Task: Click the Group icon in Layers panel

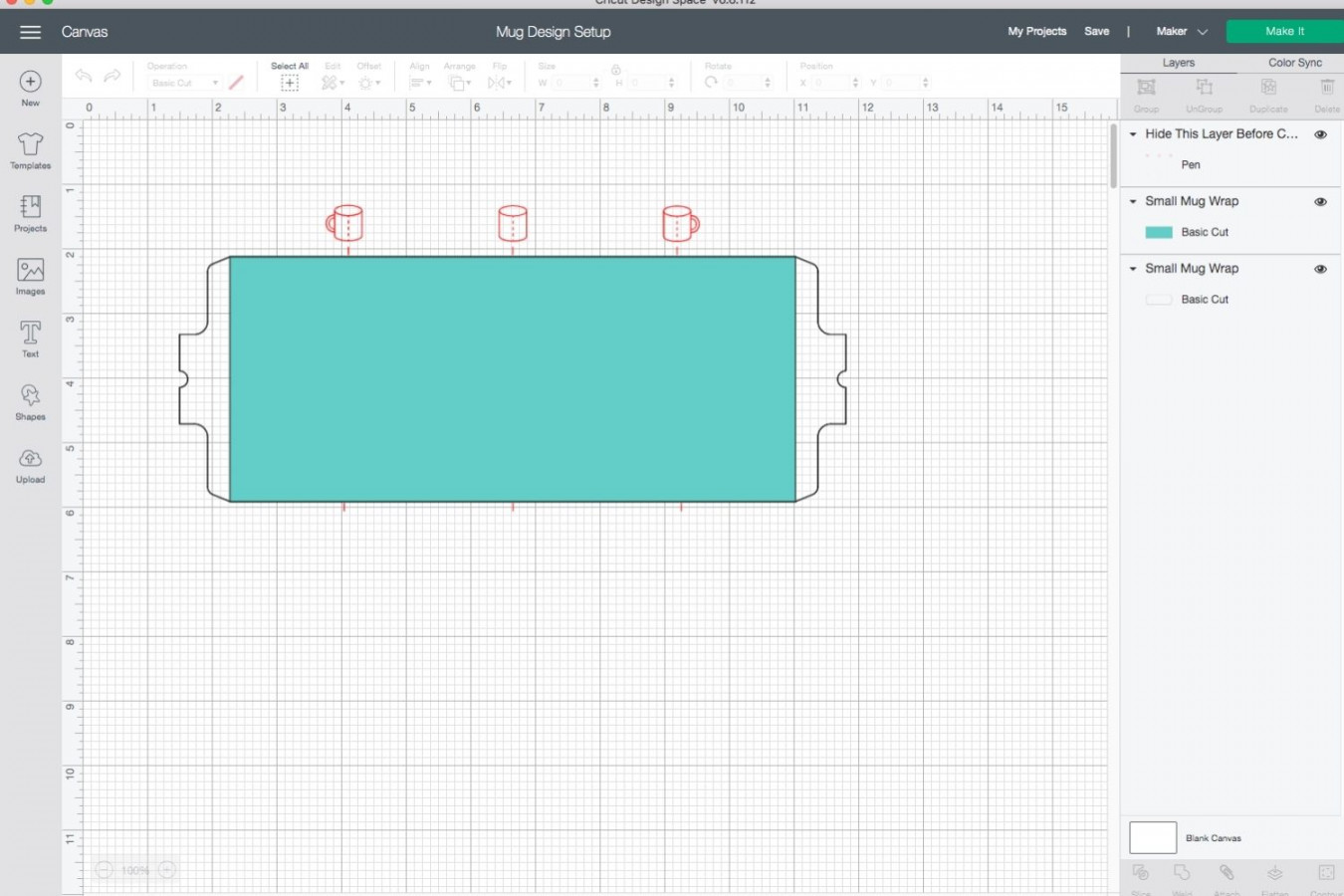Action: [x=1146, y=88]
